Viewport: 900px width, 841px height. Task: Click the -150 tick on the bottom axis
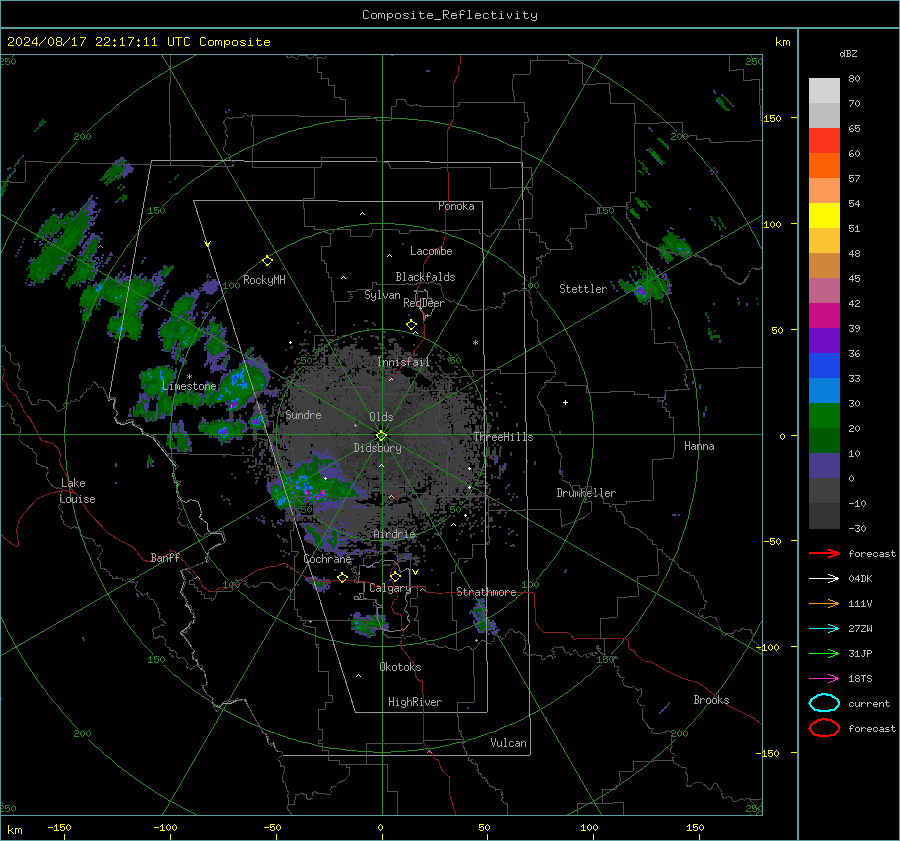59,827
